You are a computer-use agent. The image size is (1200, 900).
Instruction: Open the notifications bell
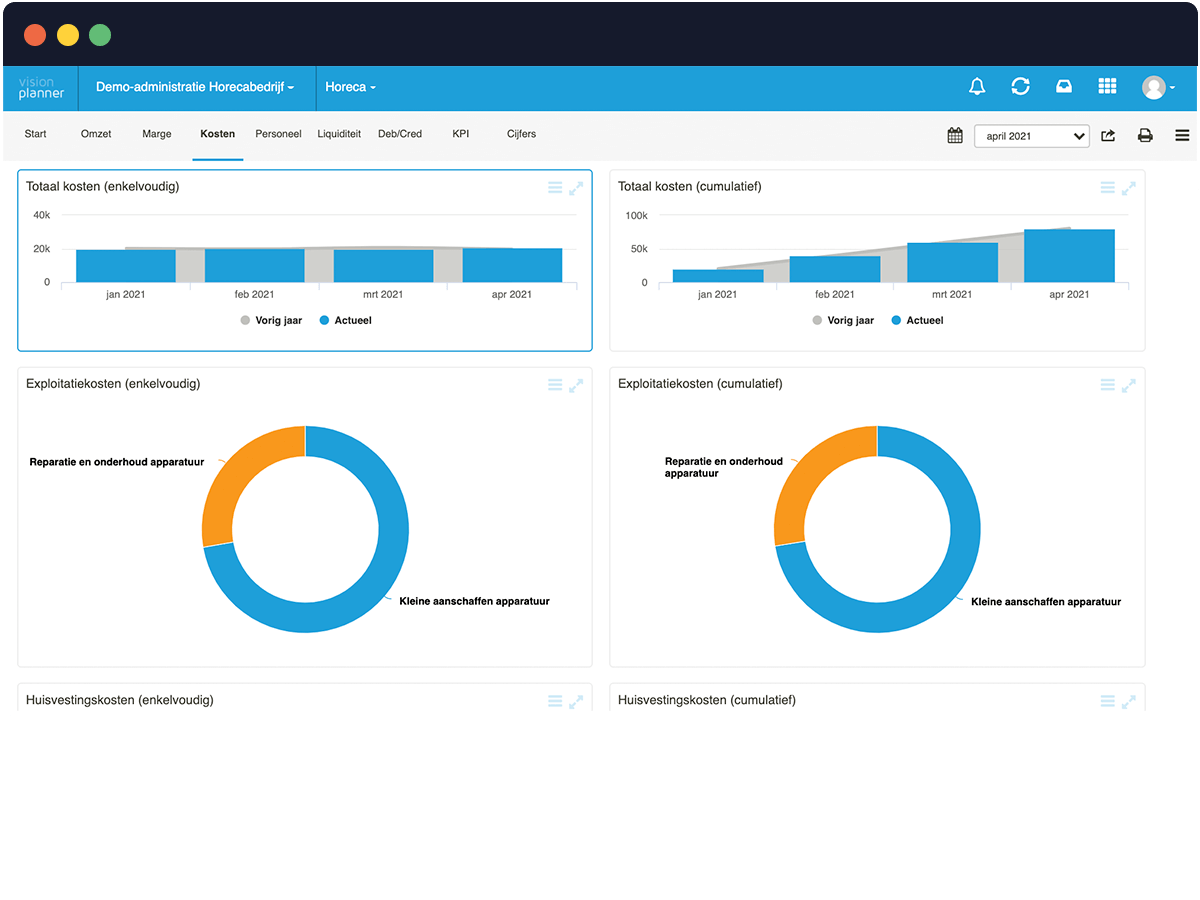[977, 87]
